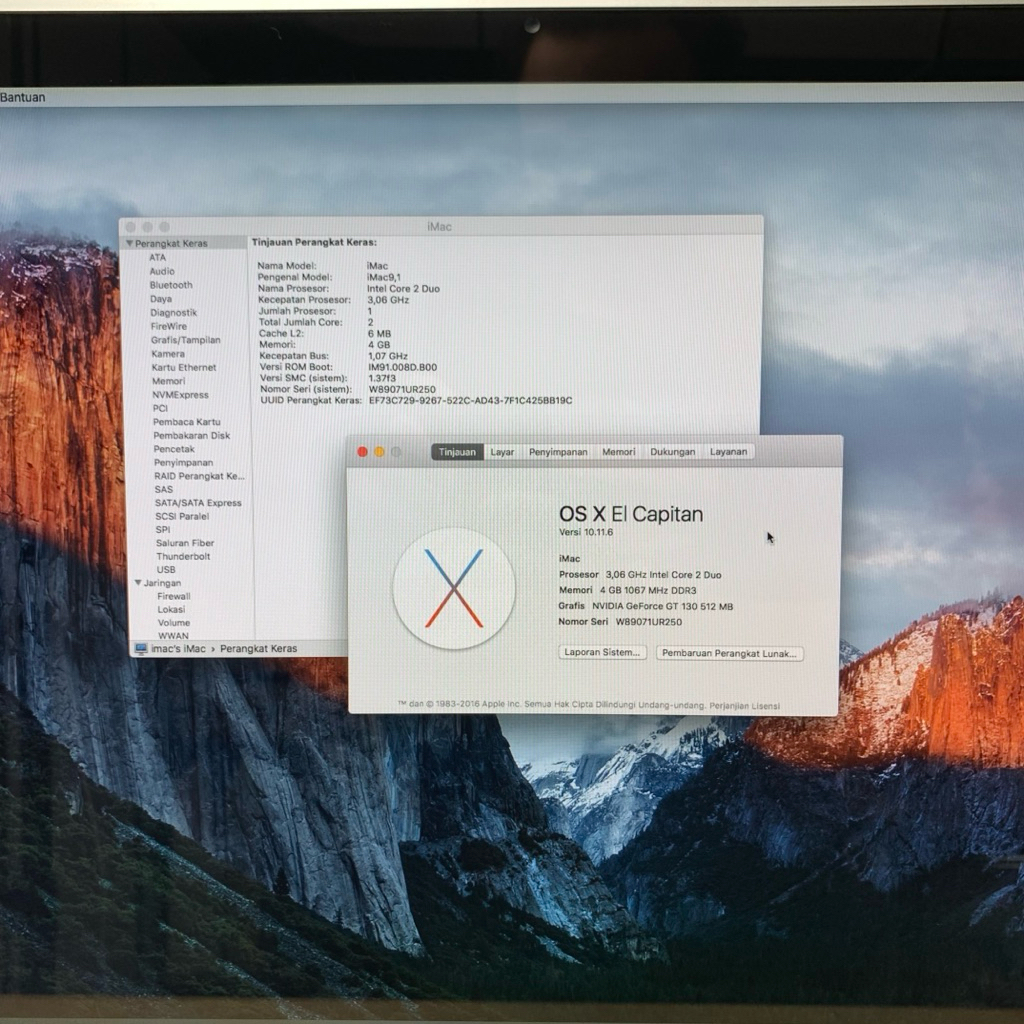1024x1024 pixels.
Task: Select SATA/SATA Express in the sidebar
Action: point(199,502)
